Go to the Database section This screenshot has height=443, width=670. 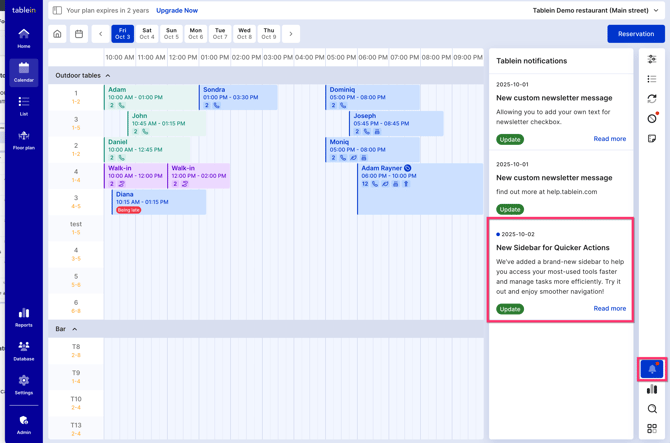[x=23, y=350]
